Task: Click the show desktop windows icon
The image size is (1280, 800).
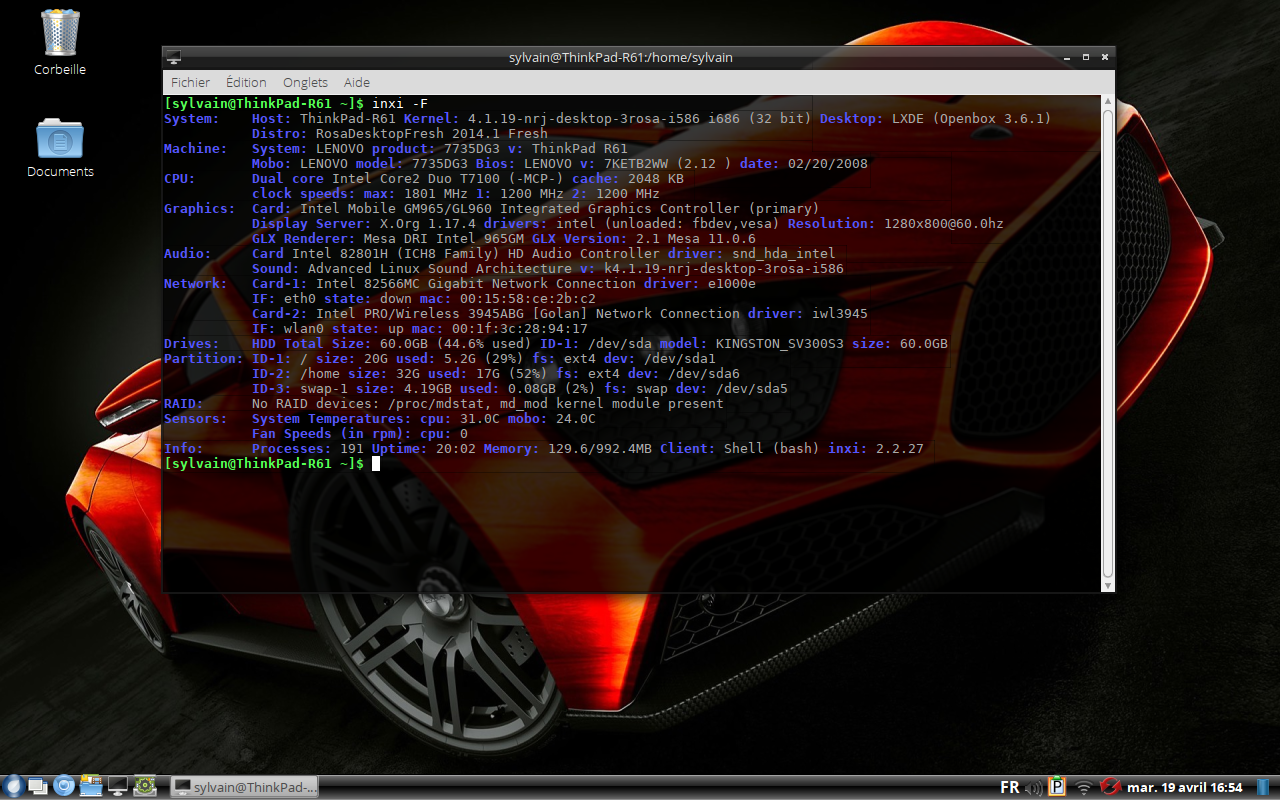Action: tap(39, 787)
